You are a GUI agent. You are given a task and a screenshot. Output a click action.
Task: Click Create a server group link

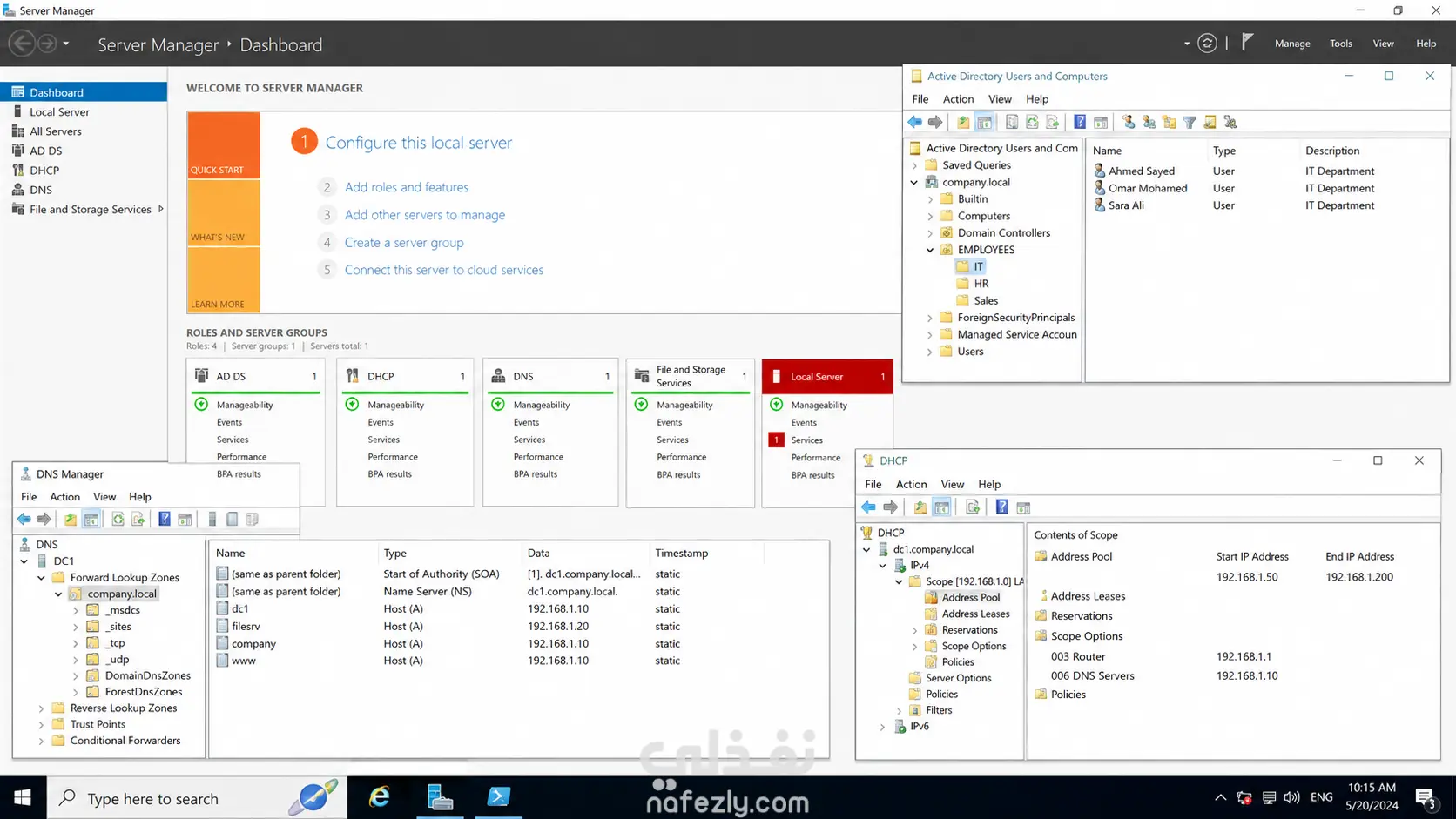[404, 243]
